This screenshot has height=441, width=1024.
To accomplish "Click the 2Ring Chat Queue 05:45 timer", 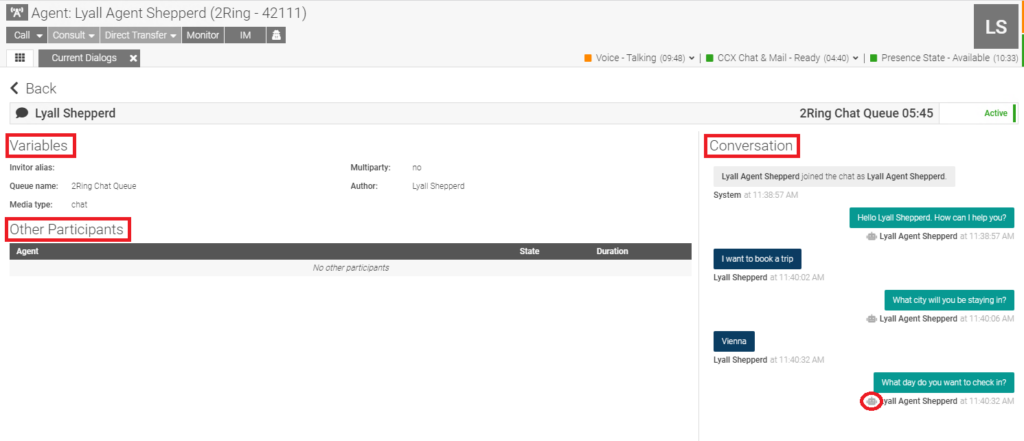I will click(866, 113).
